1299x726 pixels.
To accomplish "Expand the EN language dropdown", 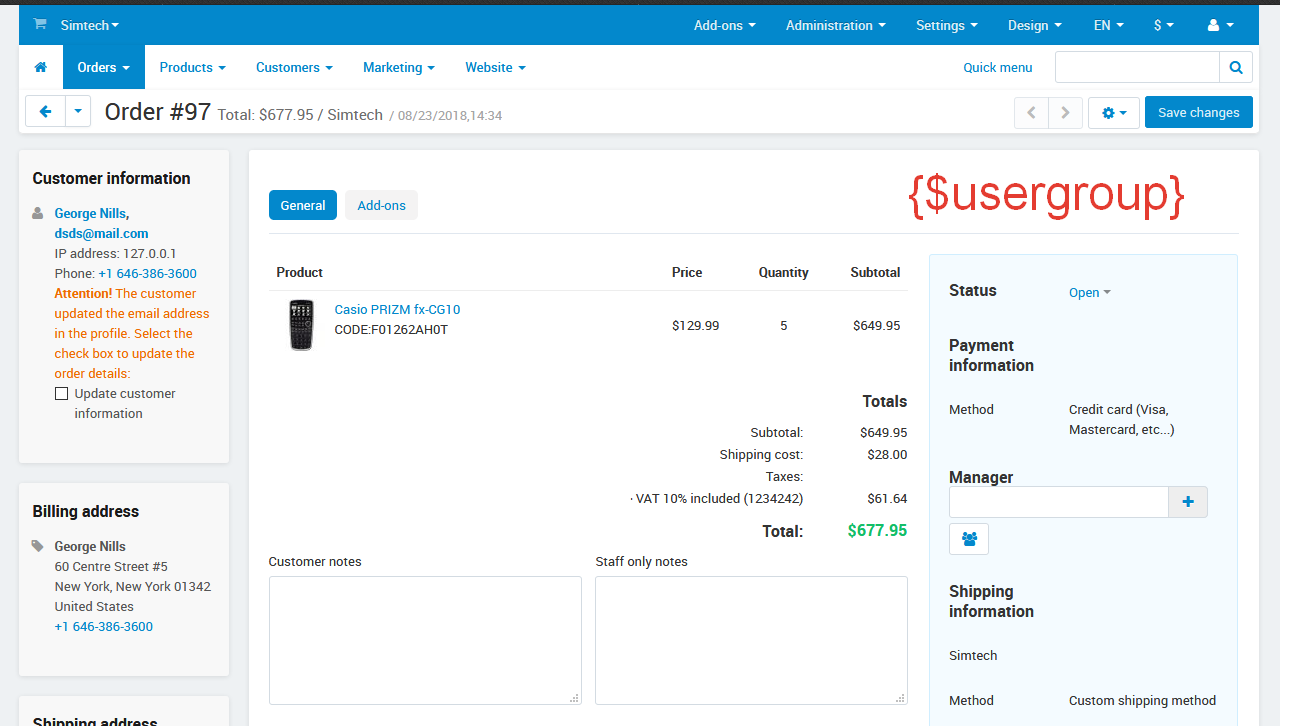I will coord(1108,25).
